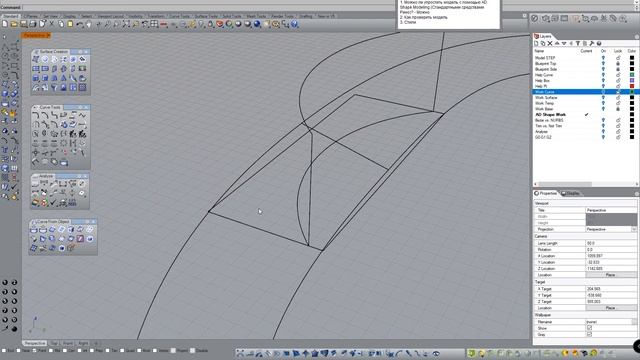Click the Cut scissors icon

(x=52, y=24)
